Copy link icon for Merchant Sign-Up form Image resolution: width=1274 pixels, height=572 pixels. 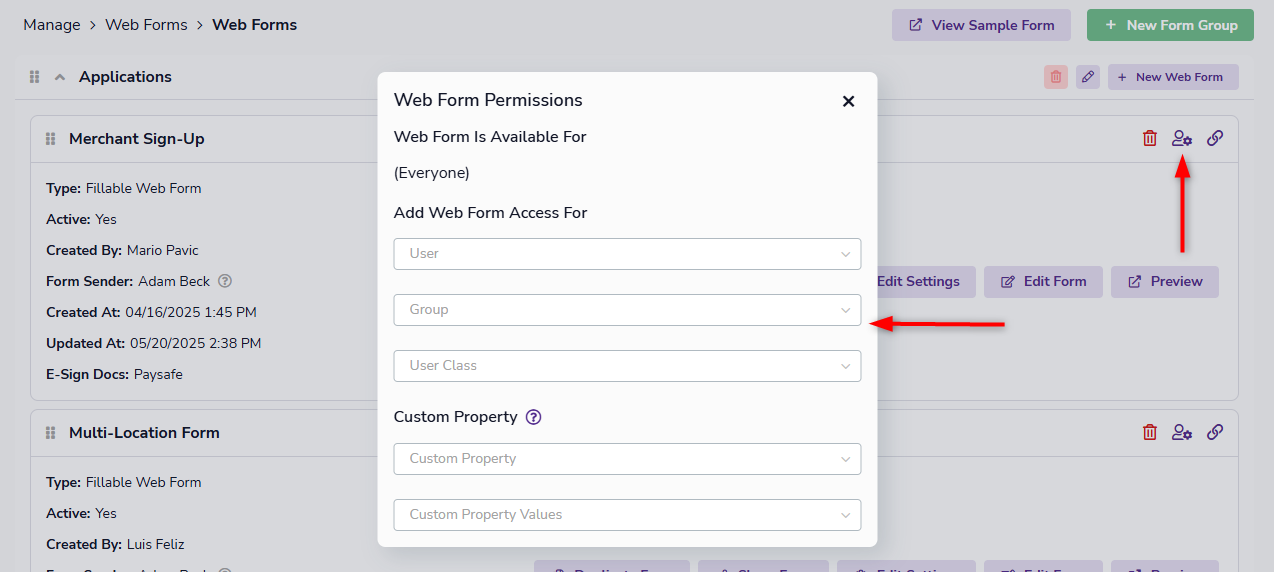pos(1215,139)
